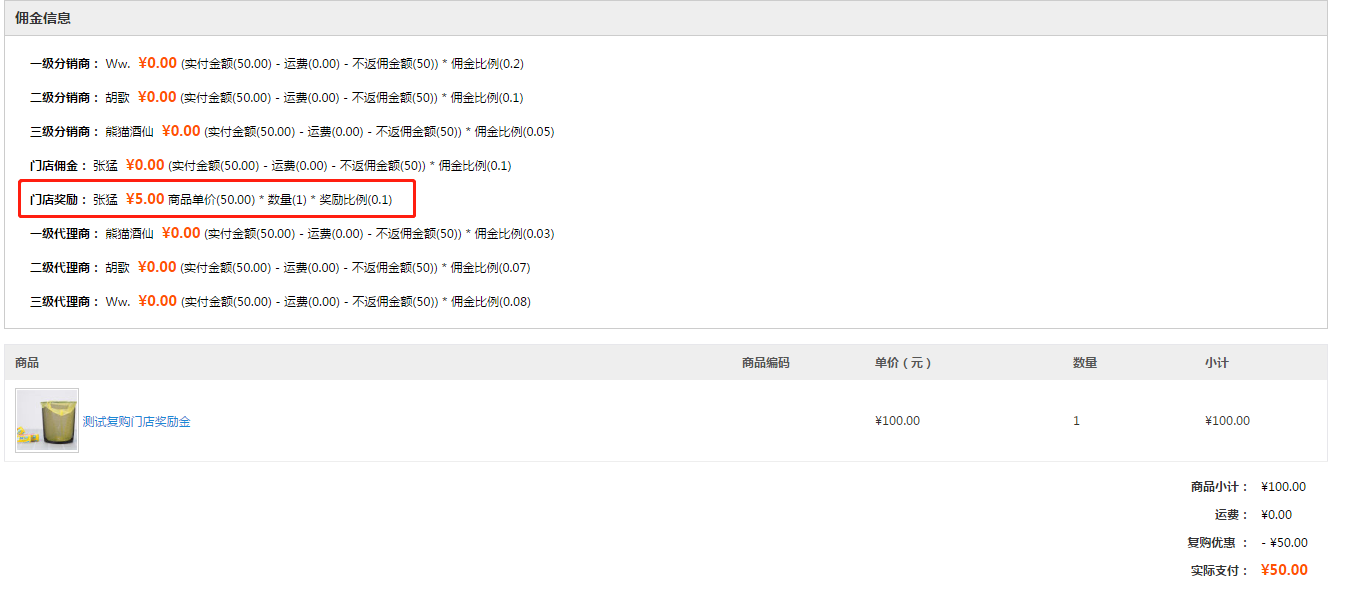Click the 三级分销商 label
Screen dimensions: 1346x597
[x=65, y=131]
